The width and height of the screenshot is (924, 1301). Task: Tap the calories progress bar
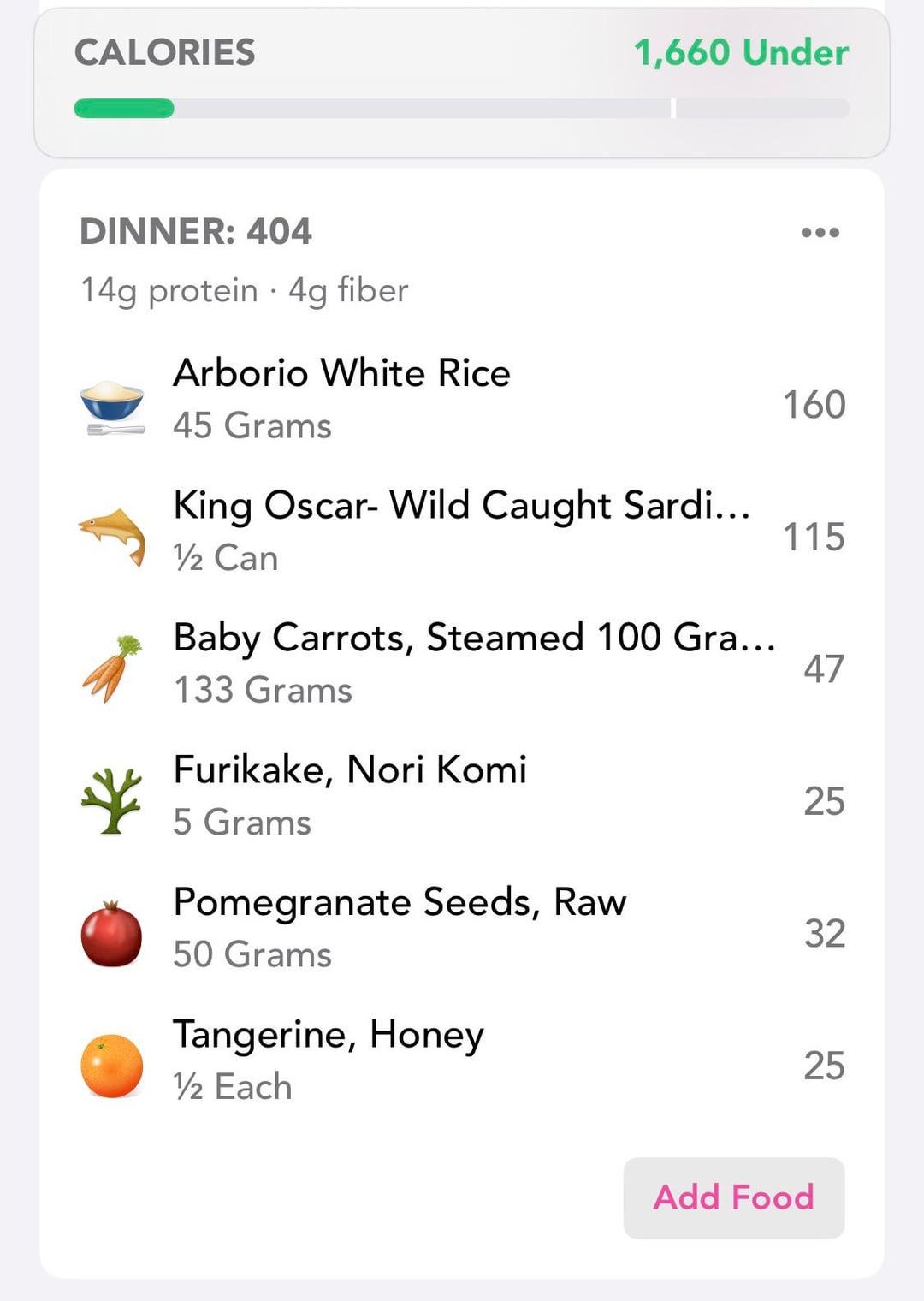(x=461, y=109)
